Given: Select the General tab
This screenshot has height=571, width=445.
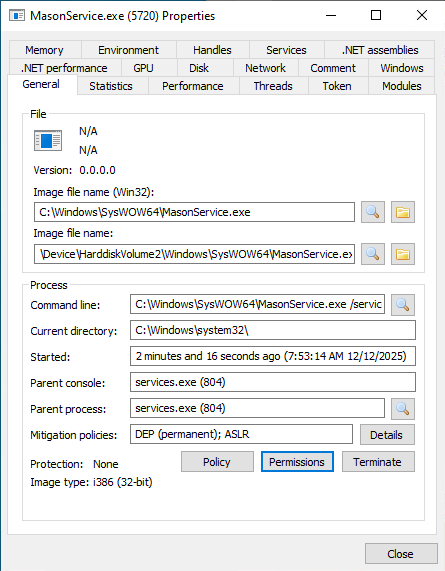Looking at the screenshot, I should 41,84.
